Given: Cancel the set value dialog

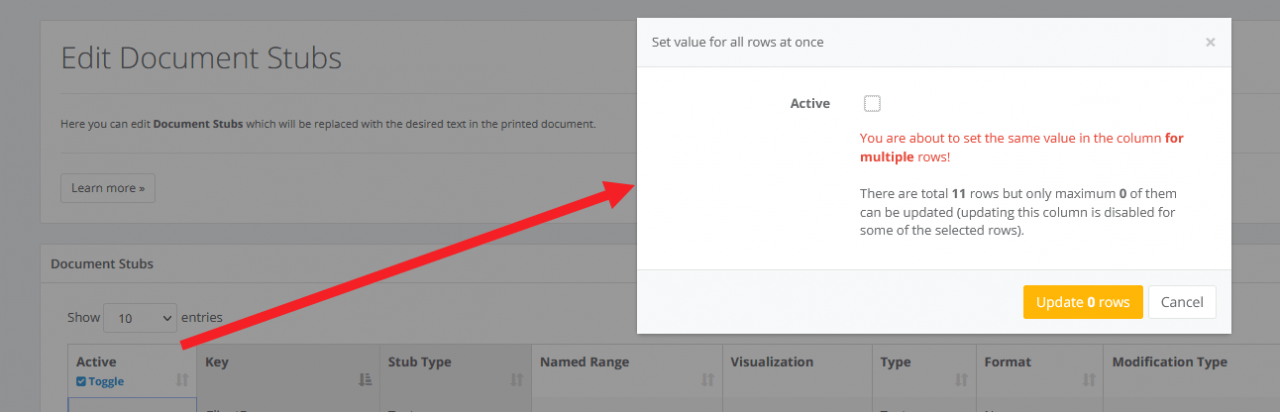Looking at the screenshot, I should (1182, 302).
